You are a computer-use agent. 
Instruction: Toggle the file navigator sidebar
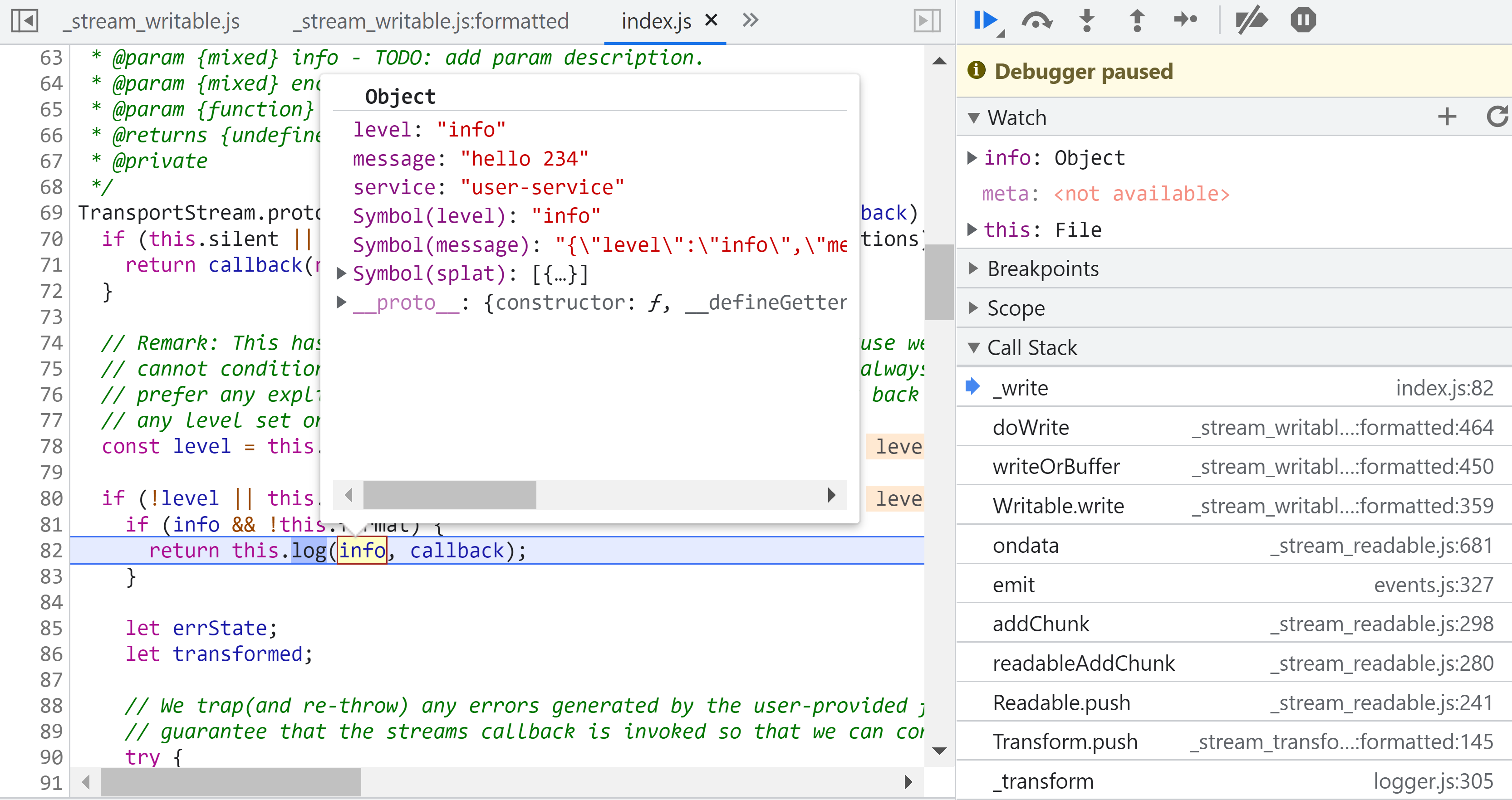coord(24,21)
